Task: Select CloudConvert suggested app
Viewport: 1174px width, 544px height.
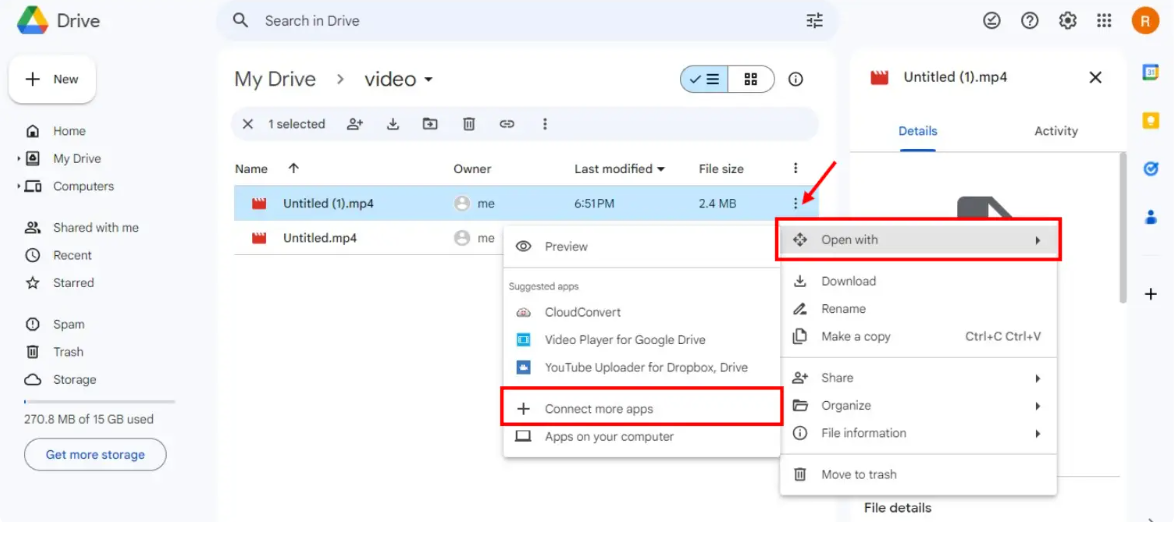Action: pyautogui.click(x=642, y=312)
